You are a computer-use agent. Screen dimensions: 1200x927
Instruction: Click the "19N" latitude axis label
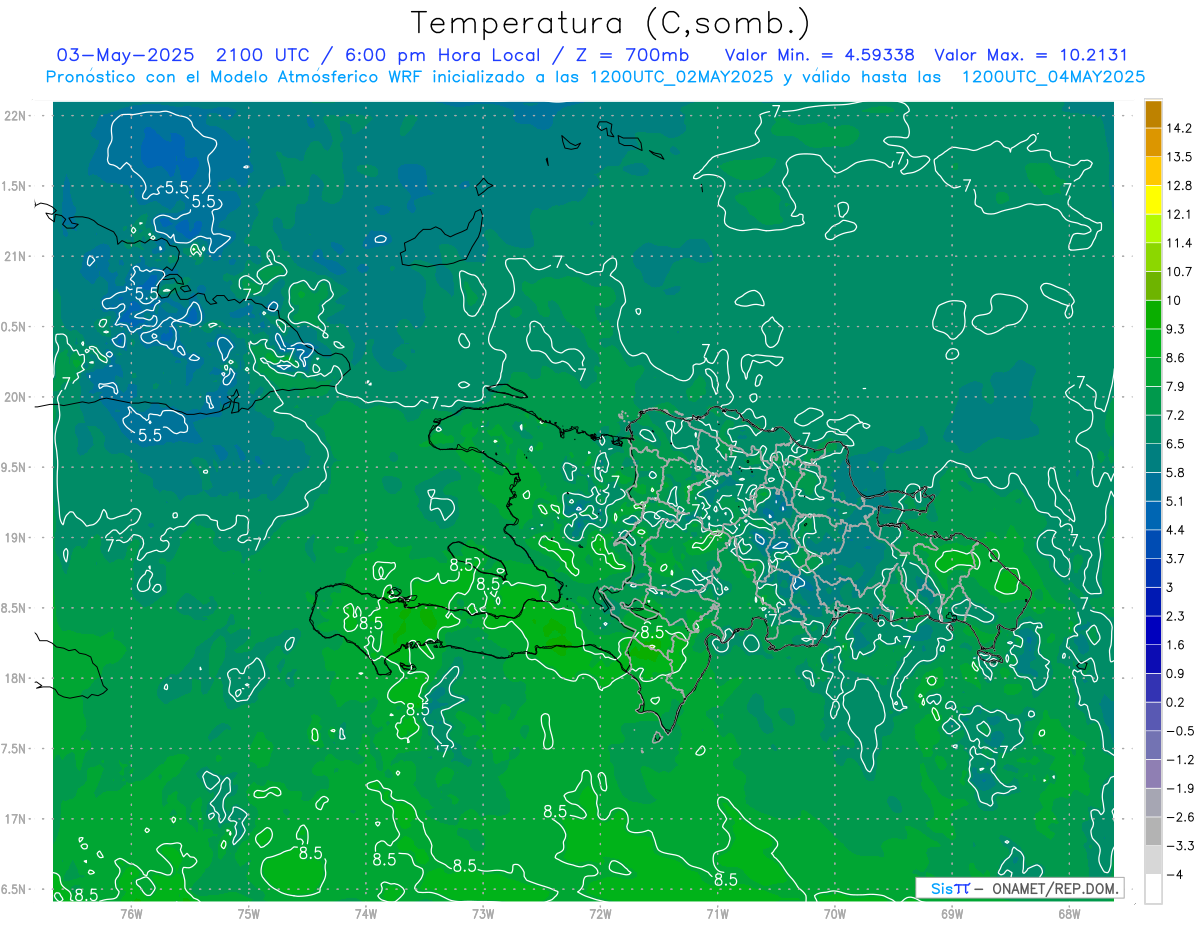[16, 538]
